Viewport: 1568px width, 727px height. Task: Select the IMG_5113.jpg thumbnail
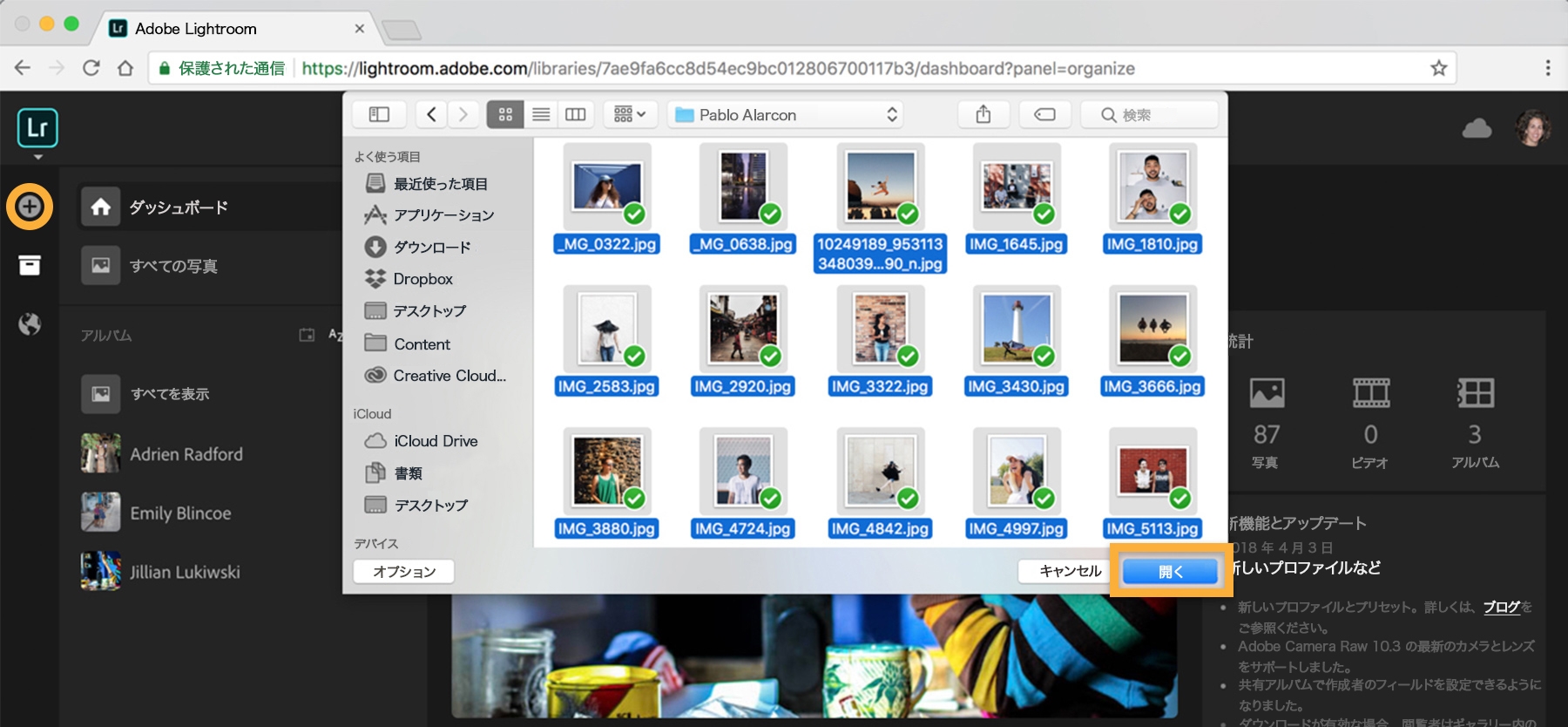1152,470
